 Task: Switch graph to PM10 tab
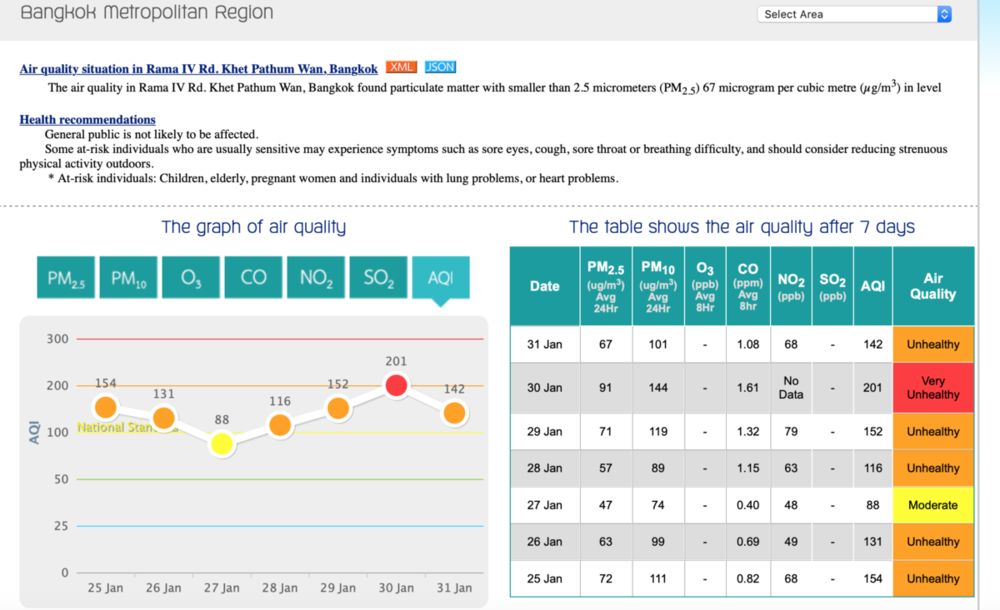128,278
